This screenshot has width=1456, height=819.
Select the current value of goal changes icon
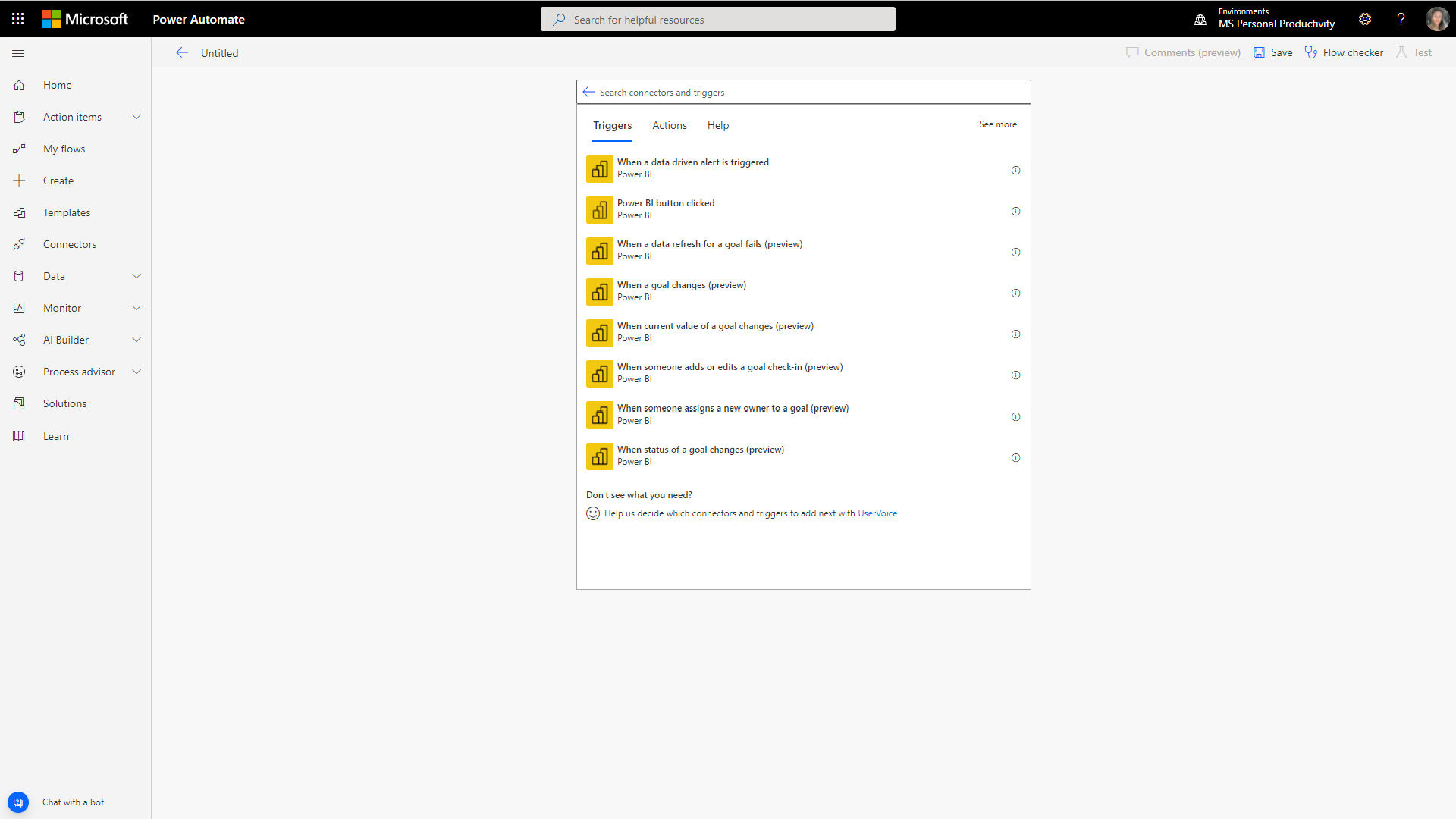click(x=598, y=333)
